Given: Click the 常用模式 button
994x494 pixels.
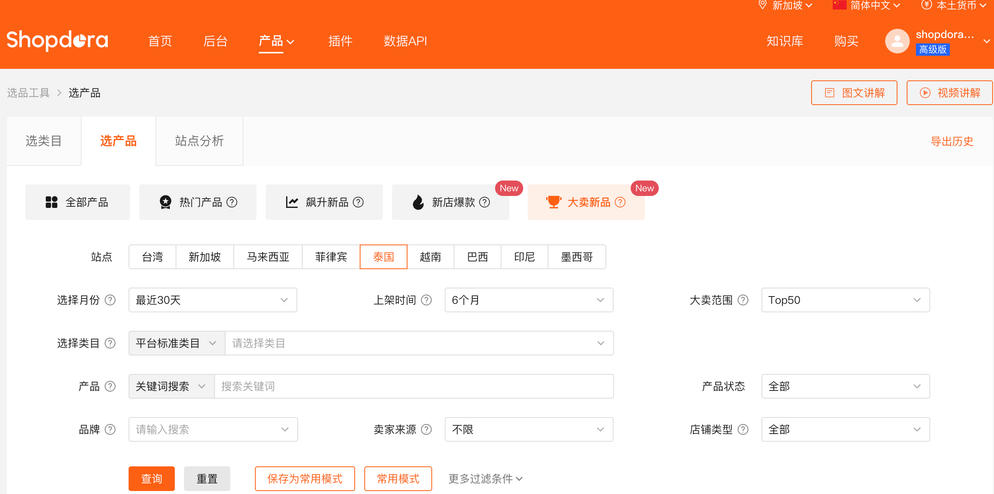Looking at the screenshot, I should point(398,479).
